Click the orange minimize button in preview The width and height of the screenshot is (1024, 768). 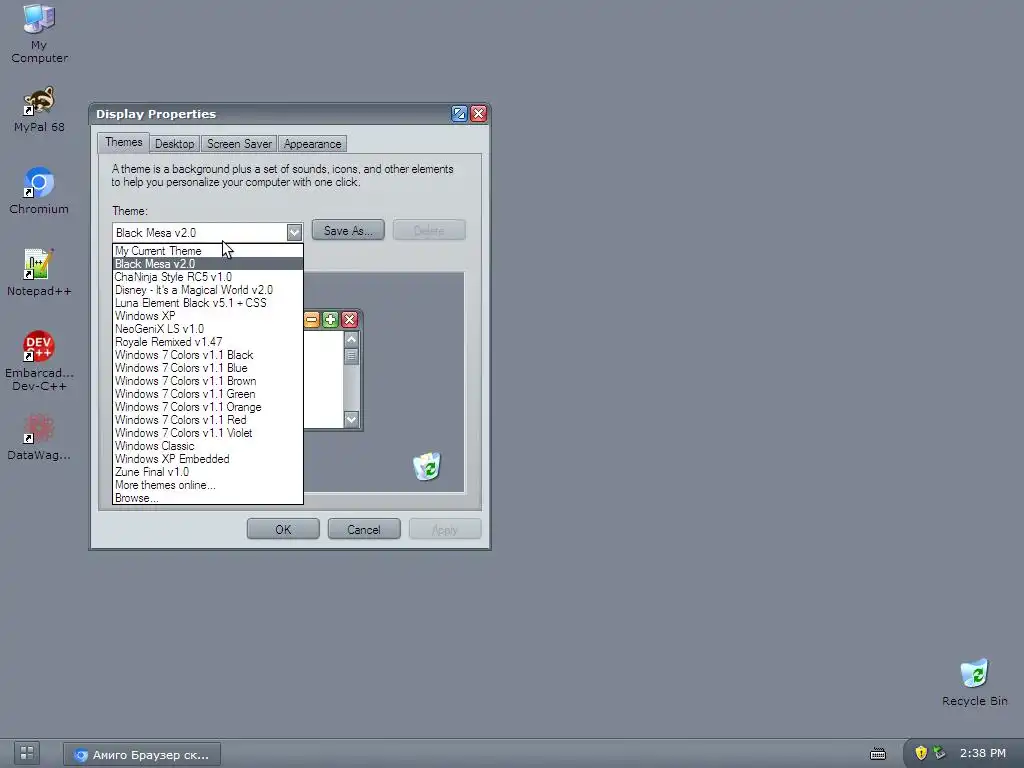click(x=312, y=319)
